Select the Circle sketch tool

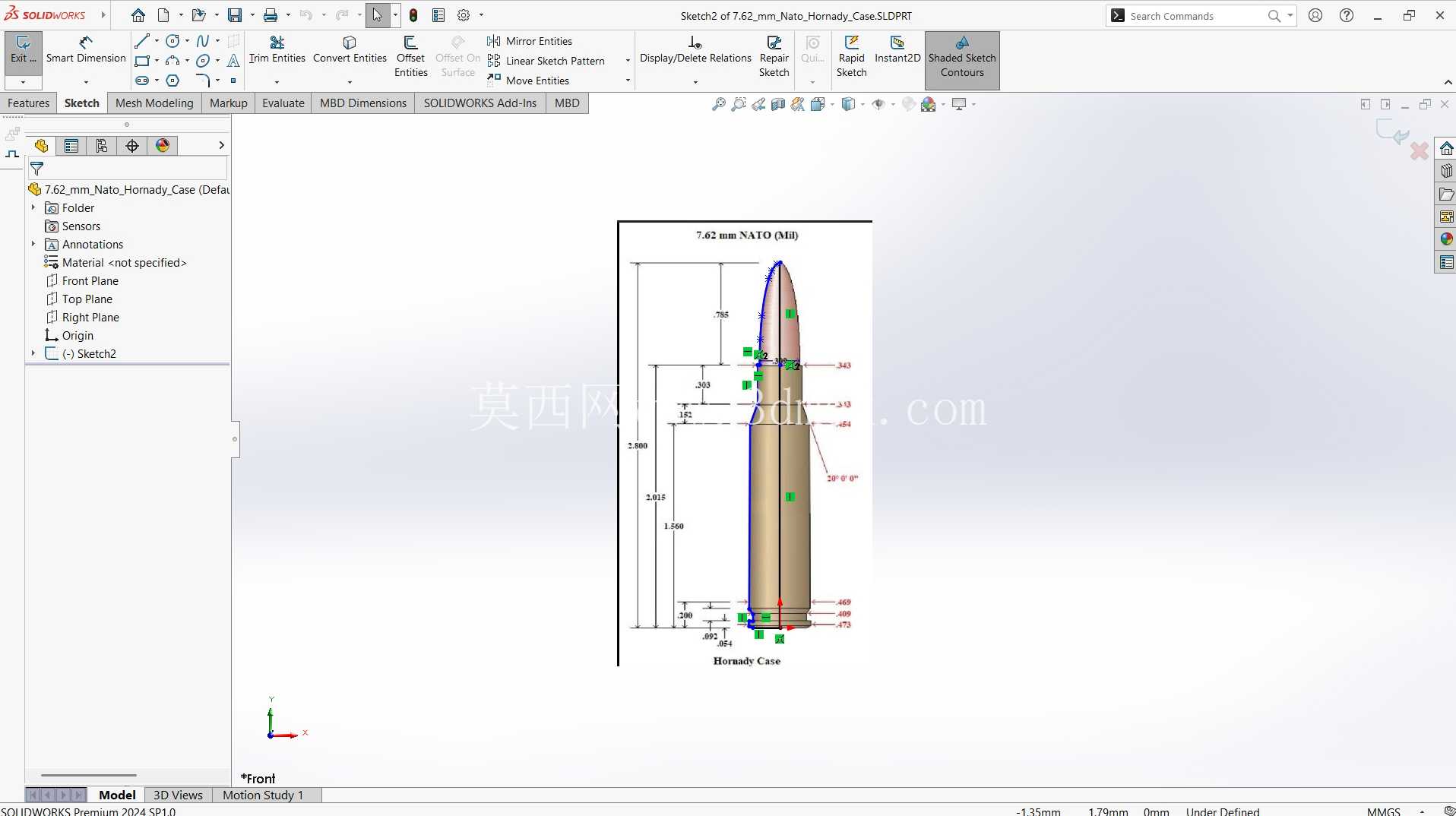[x=173, y=41]
